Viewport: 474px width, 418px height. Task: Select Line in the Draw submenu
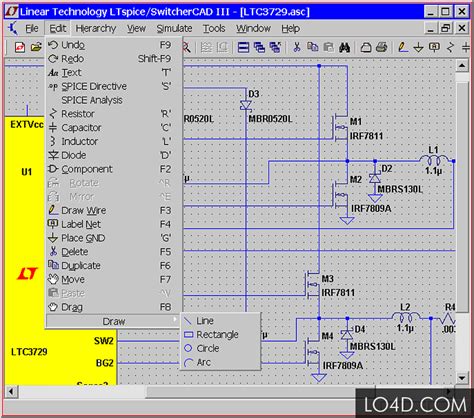click(220, 321)
